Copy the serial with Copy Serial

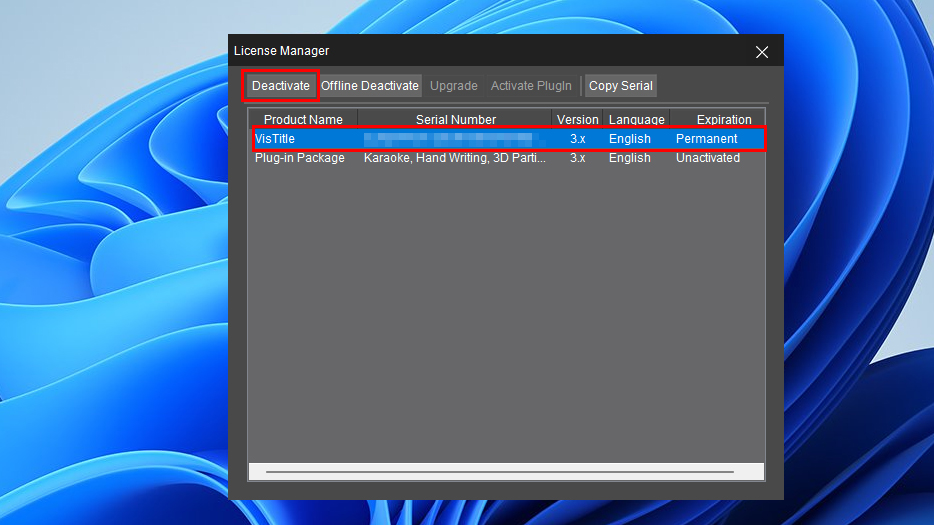(620, 86)
